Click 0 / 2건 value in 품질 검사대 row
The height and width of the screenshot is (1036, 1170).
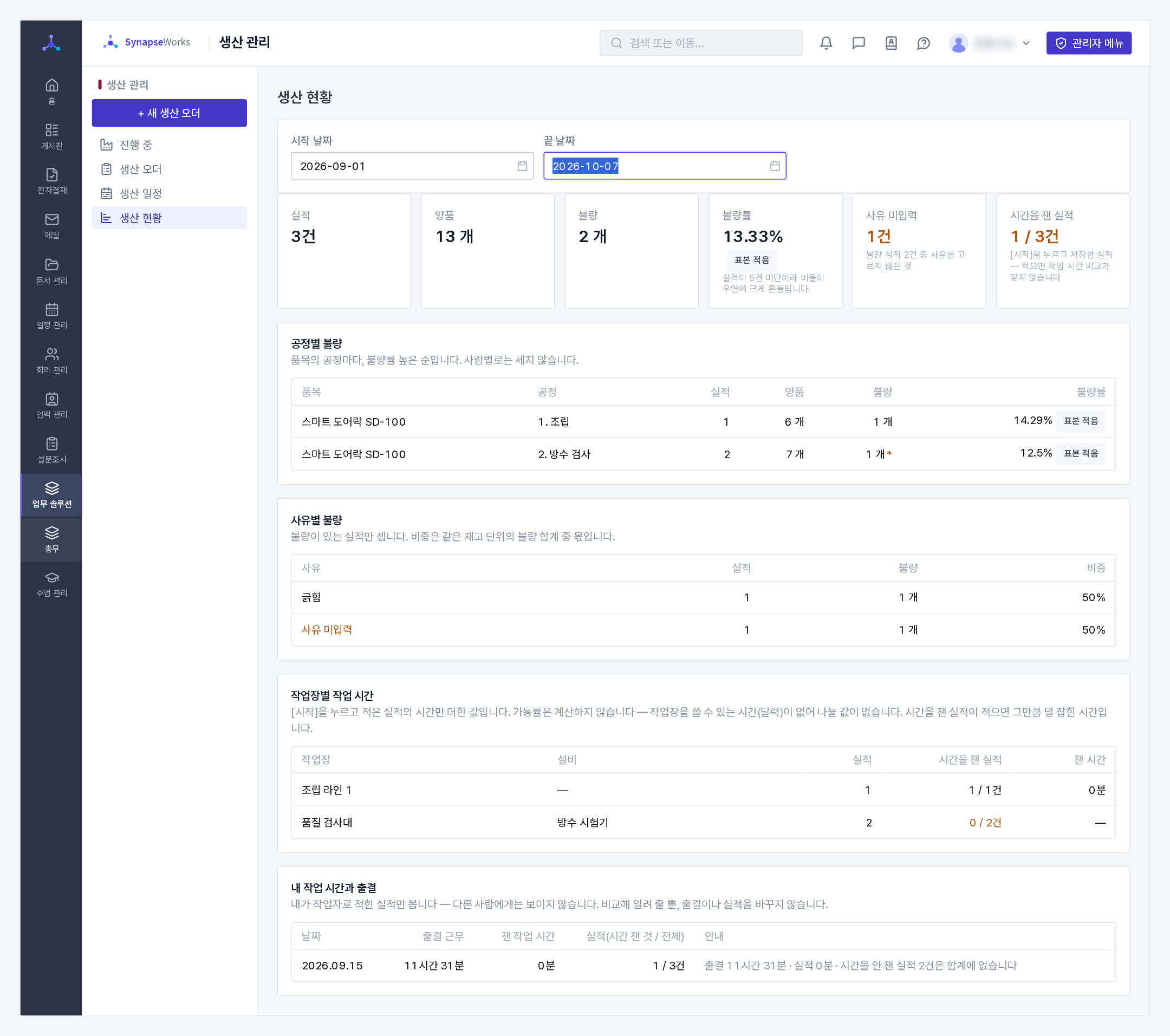tap(985, 823)
